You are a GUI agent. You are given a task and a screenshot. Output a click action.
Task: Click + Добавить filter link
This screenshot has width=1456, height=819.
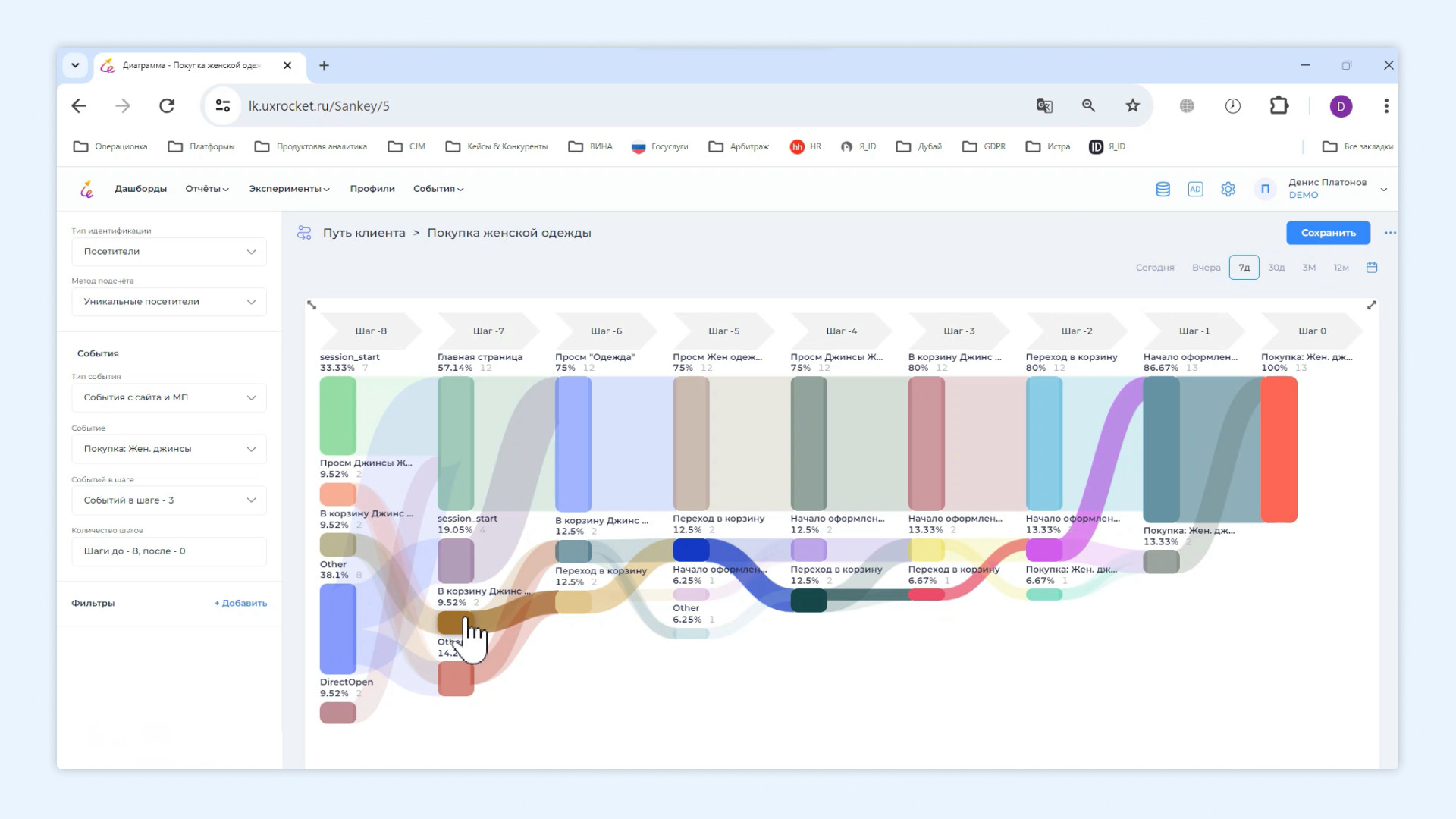(240, 604)
